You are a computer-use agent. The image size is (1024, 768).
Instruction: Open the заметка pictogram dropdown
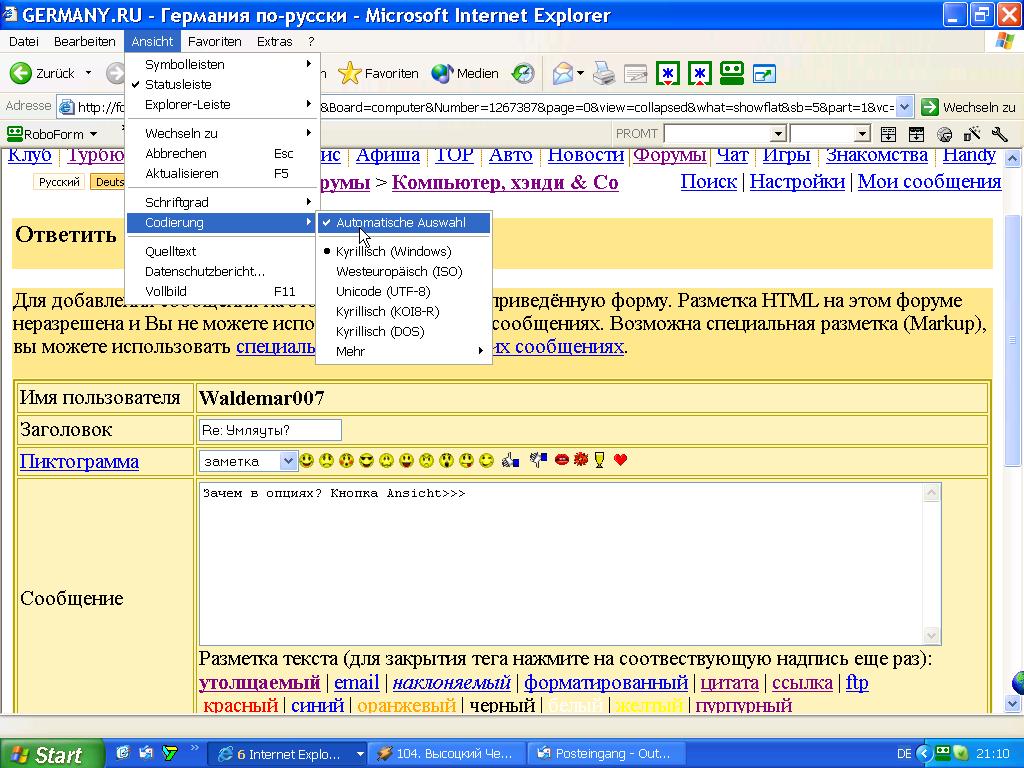pos(288,461)
